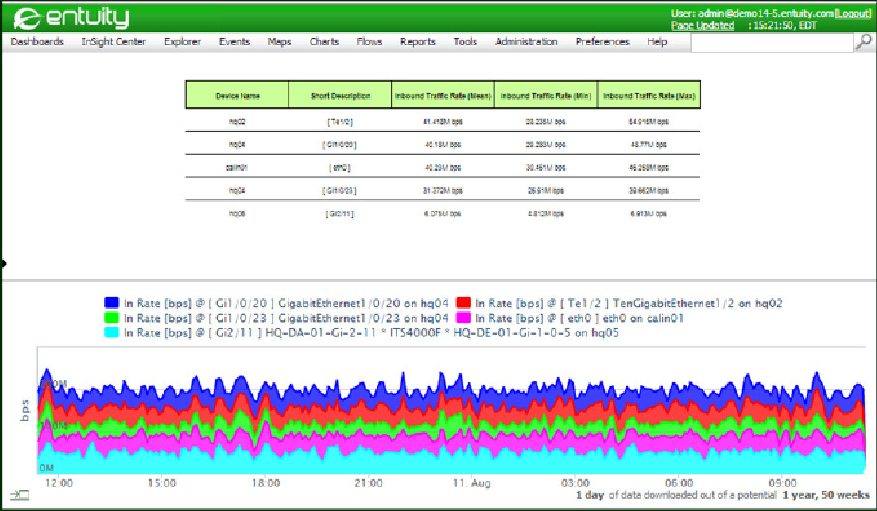Screen dimensions: 877x511
Task: Click the 15:00 time axis label
Action: (162, 482)
